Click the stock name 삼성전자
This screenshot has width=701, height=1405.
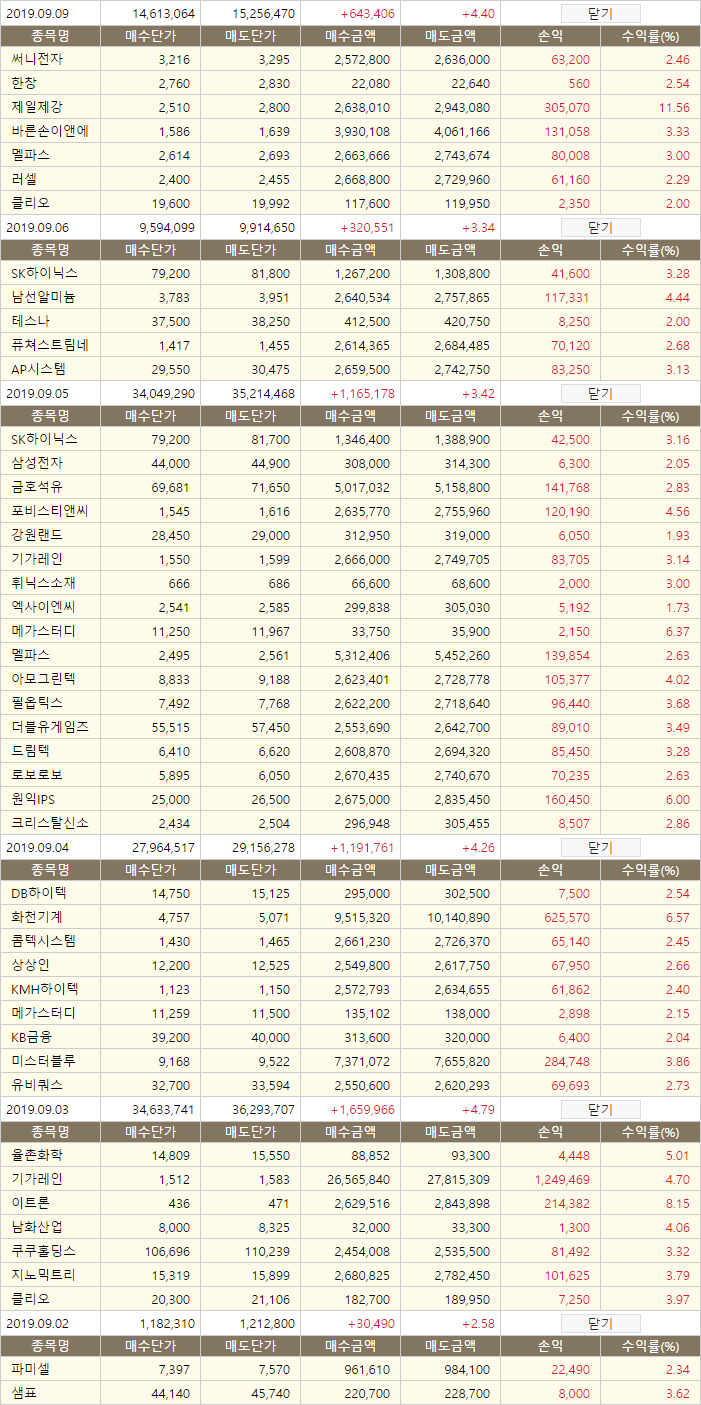pyautogui.click(x=37, y=463)
